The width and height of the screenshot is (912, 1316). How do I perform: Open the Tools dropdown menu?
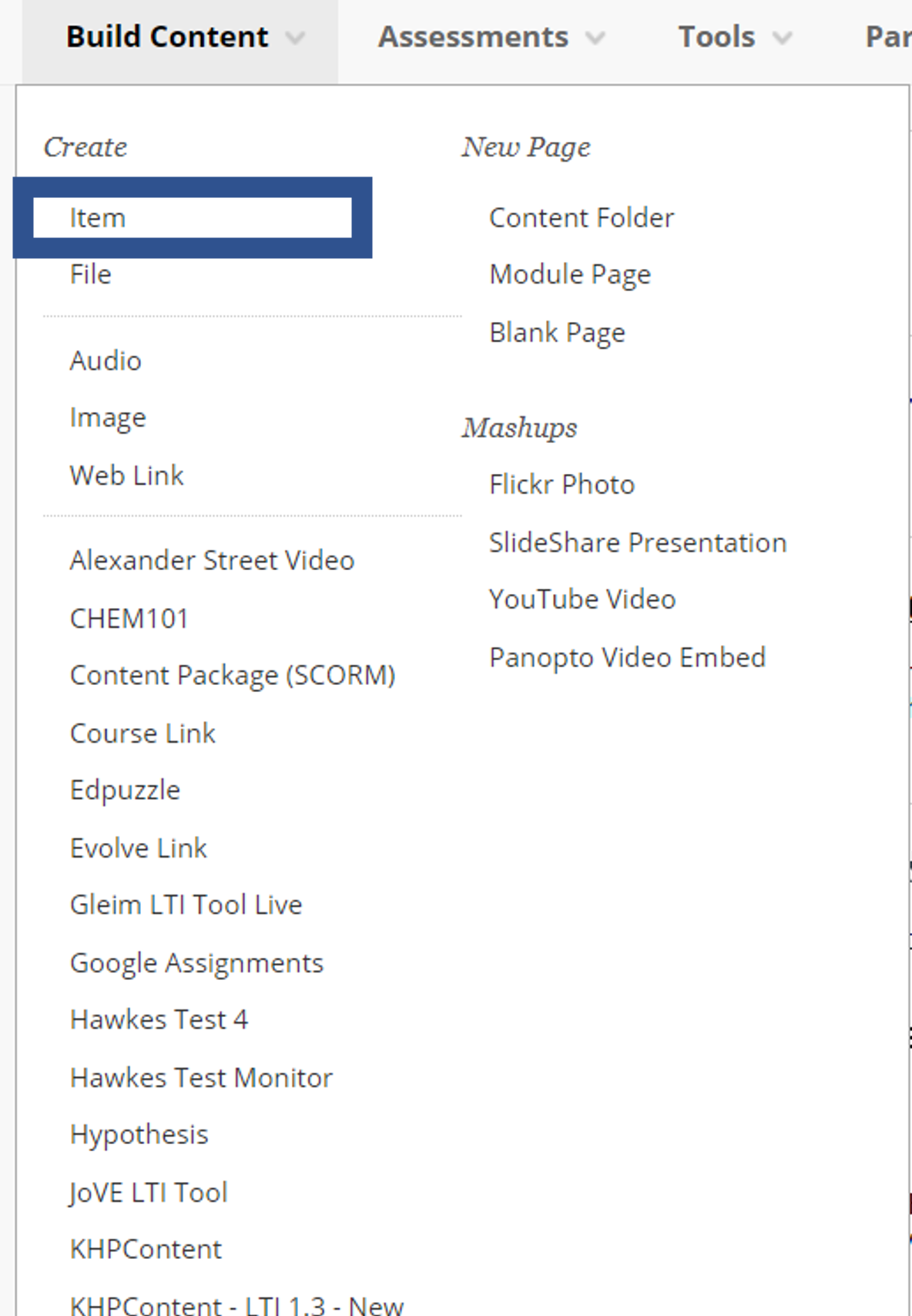tap(716, 35)
